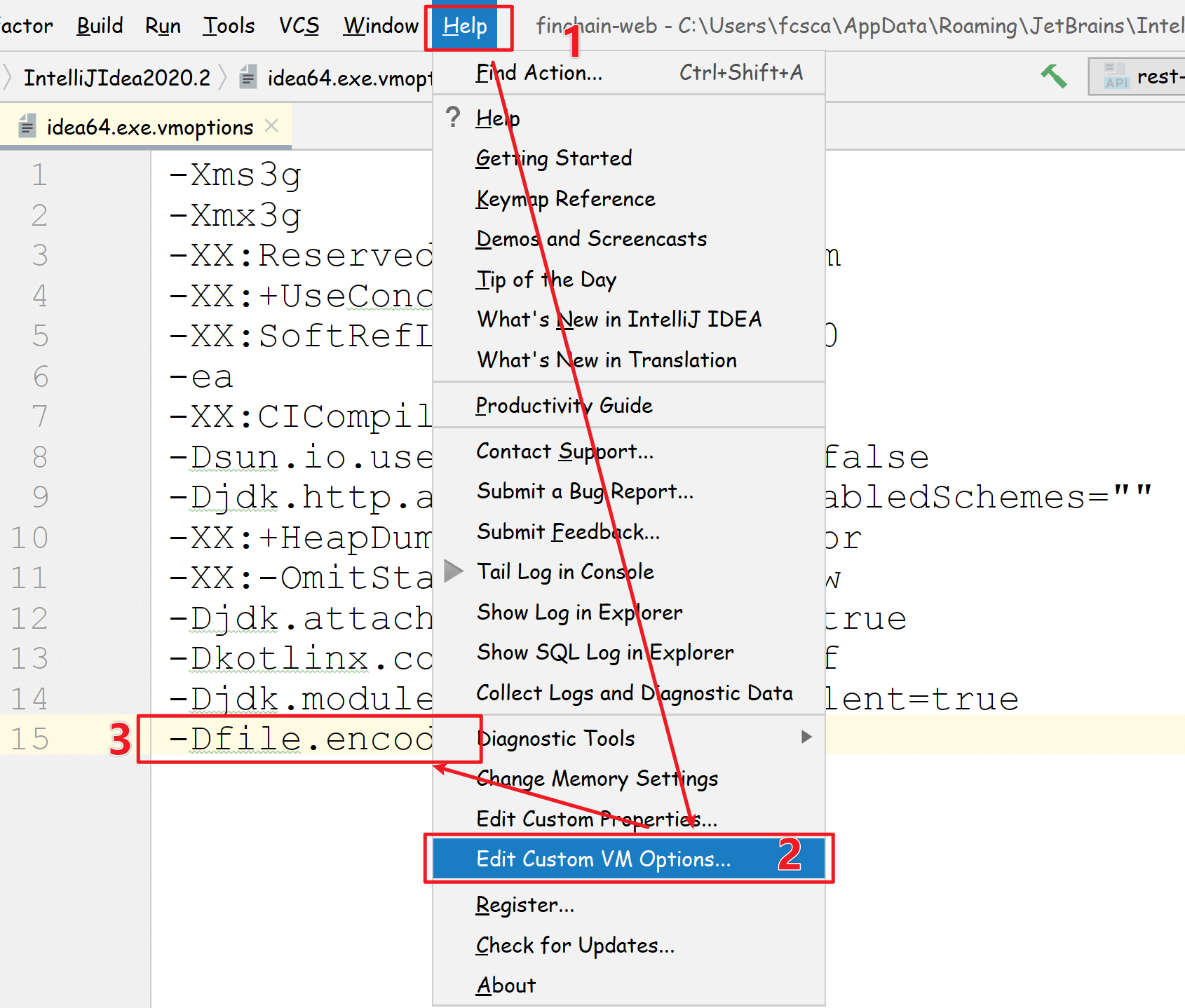Click line number 10 in the gutter
The width and height of the screenshot is (1185, 1008).
click(x=29, y=538)
